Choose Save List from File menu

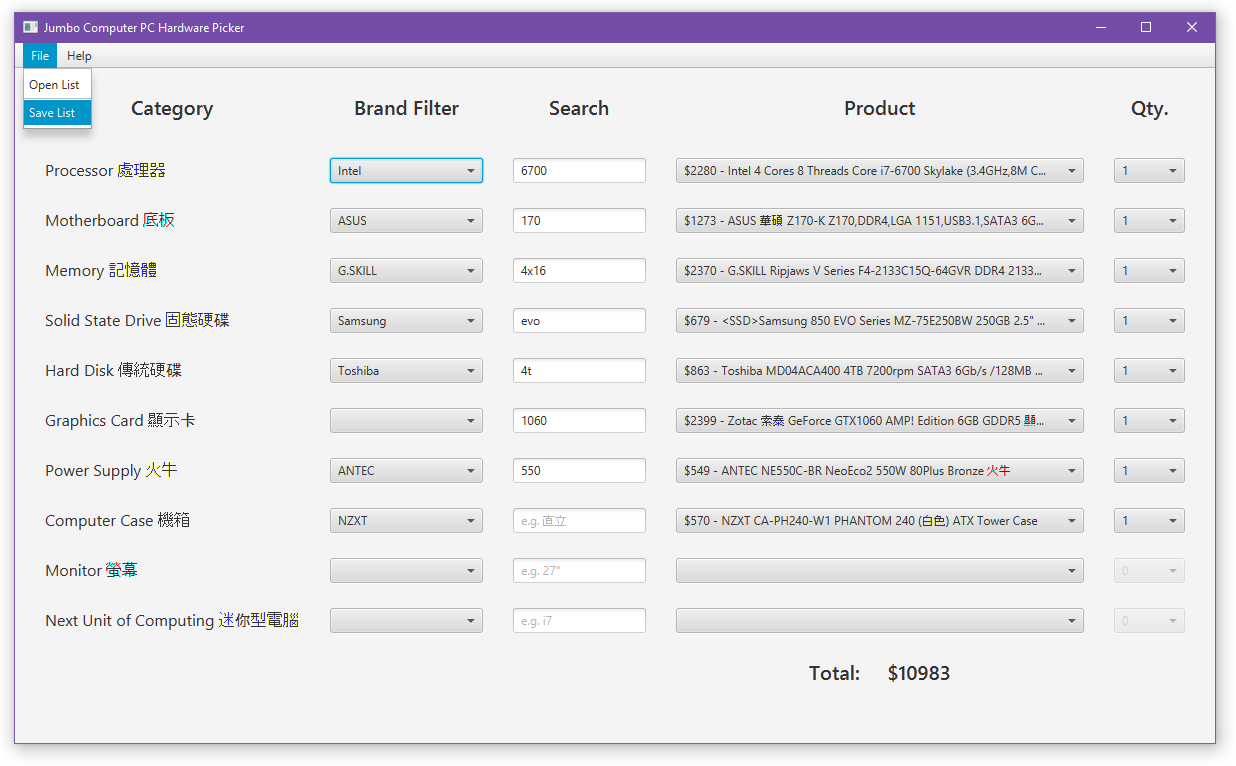point(57,113)
